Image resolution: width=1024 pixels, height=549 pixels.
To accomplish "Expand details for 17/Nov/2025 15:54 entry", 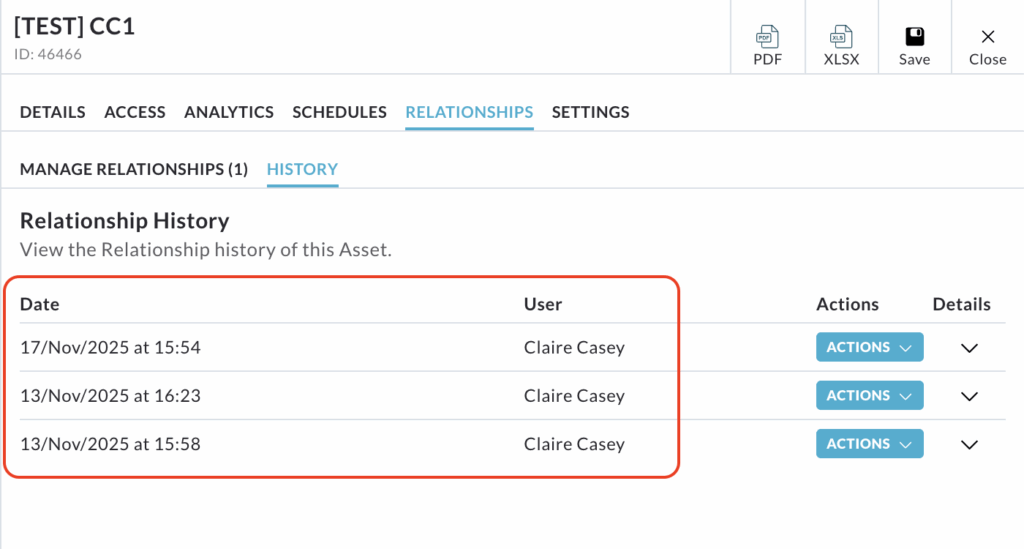I will pos(968,348).
